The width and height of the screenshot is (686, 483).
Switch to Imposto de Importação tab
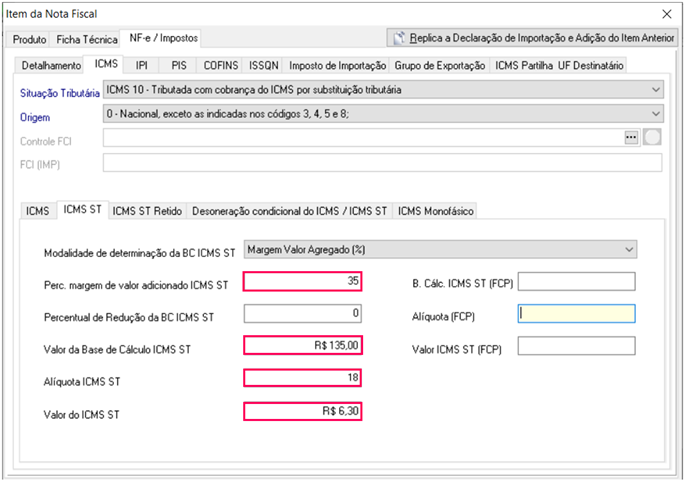339,65
